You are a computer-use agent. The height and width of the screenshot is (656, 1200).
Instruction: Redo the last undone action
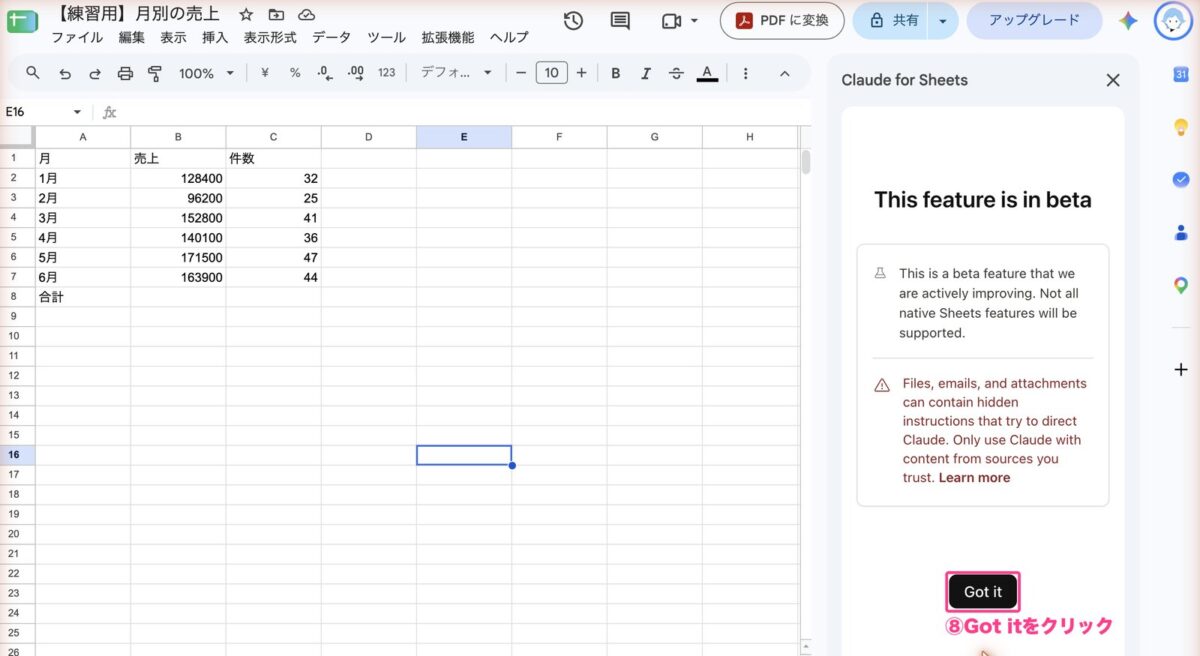[x=95, y=73]
